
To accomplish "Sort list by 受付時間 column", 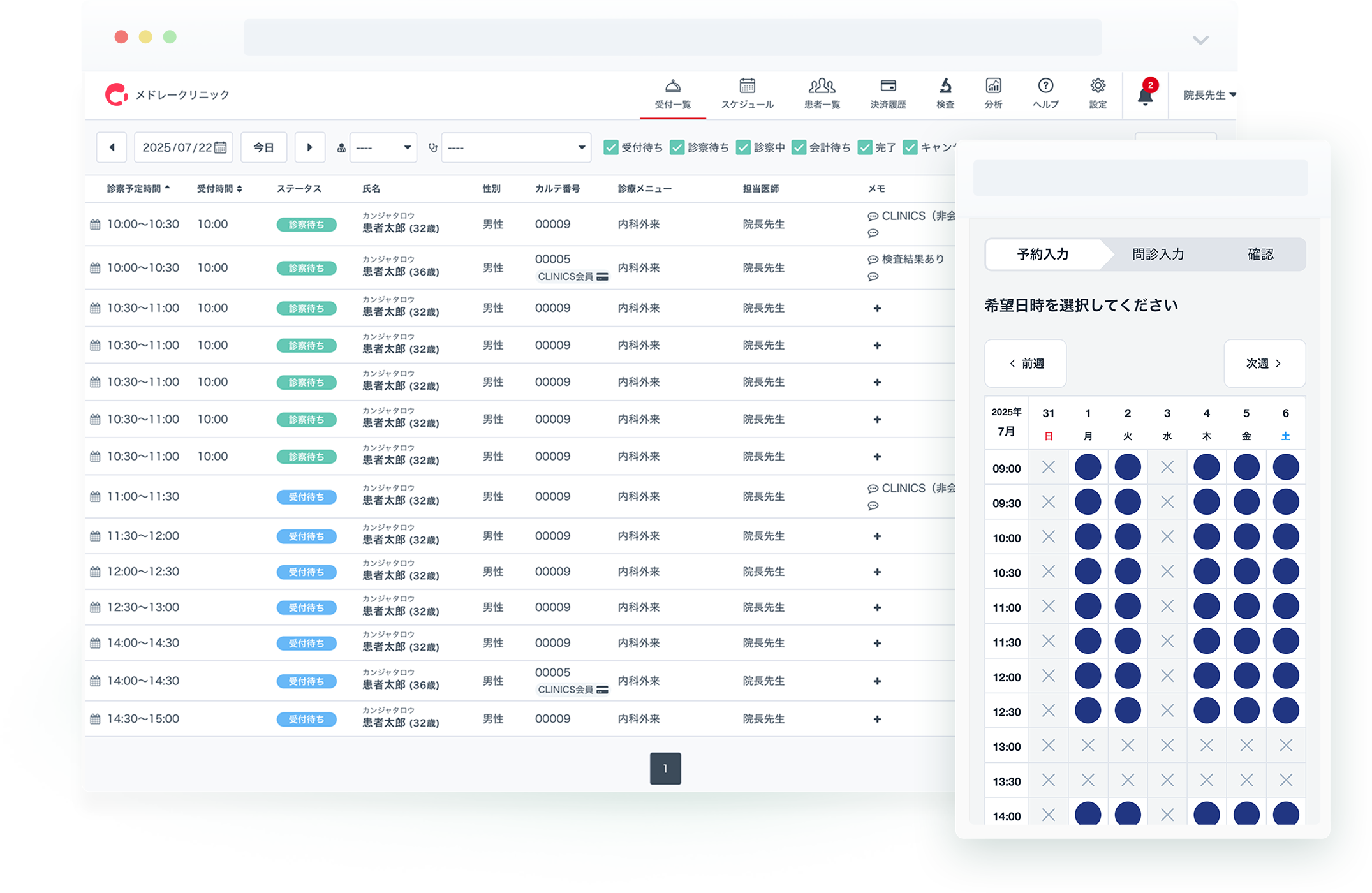I will 218,188.
